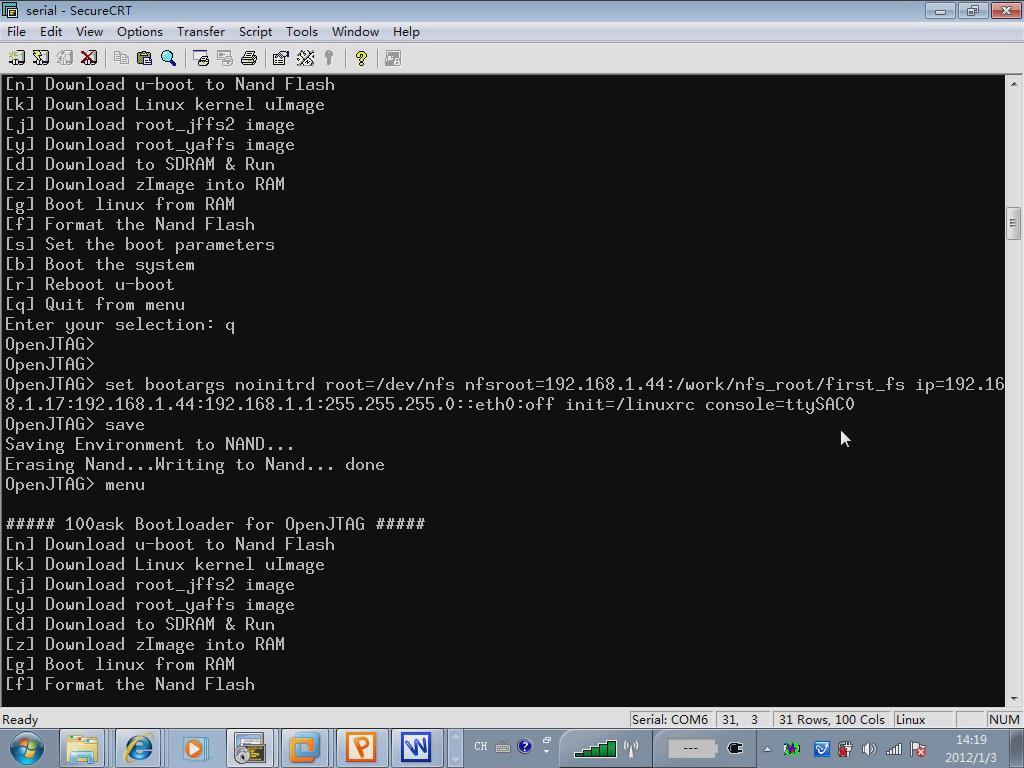Paste clipboard using the toolbar Paste icon

tap(144, 59)
